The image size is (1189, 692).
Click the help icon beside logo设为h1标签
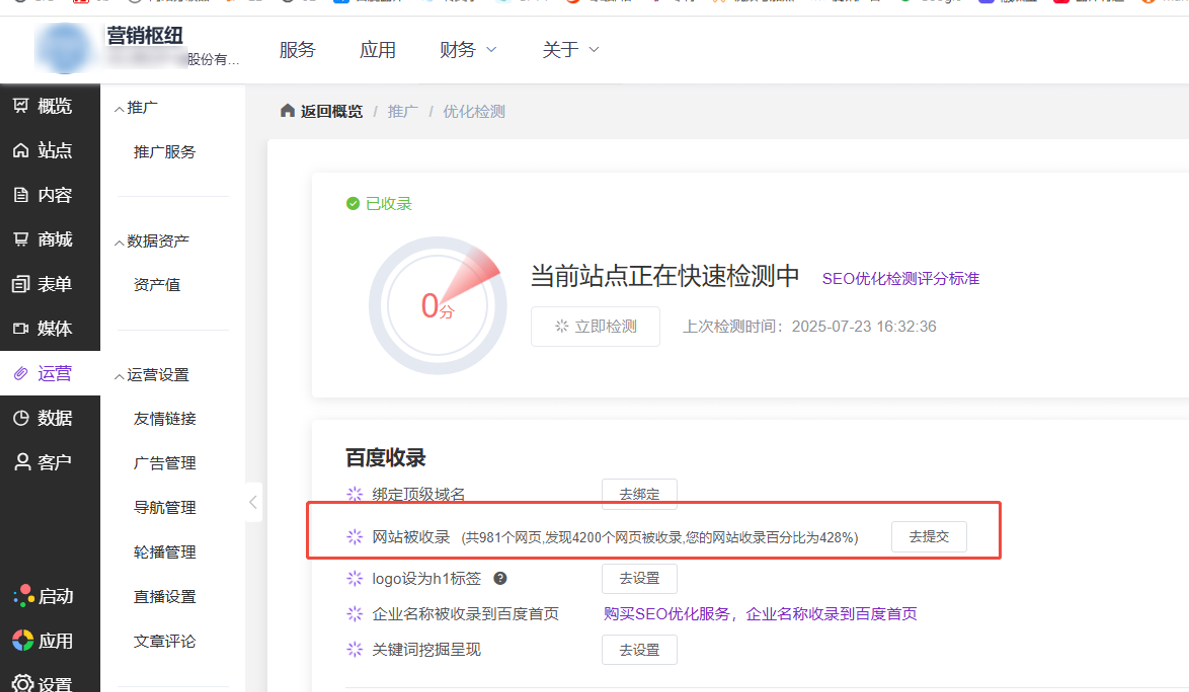(x=500, y=578)
